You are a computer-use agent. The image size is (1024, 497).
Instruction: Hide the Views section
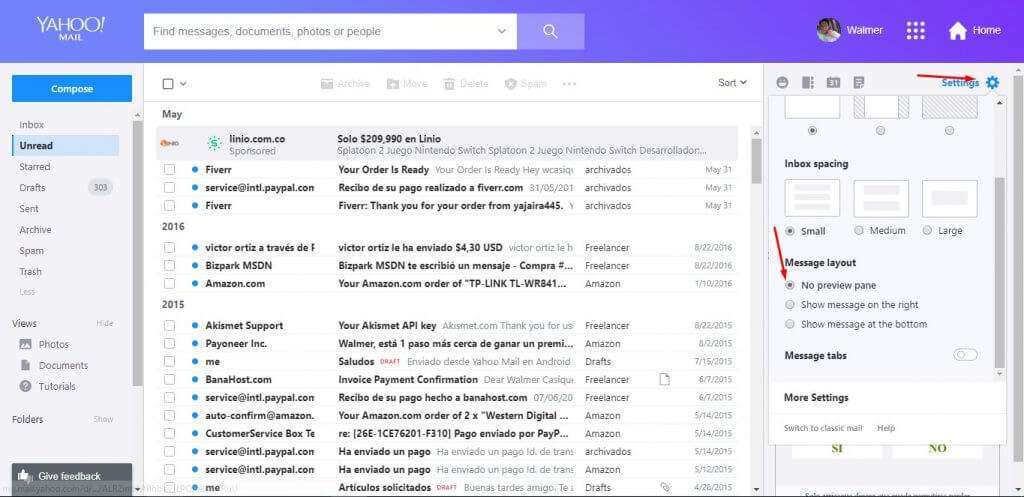pos(104,323)
